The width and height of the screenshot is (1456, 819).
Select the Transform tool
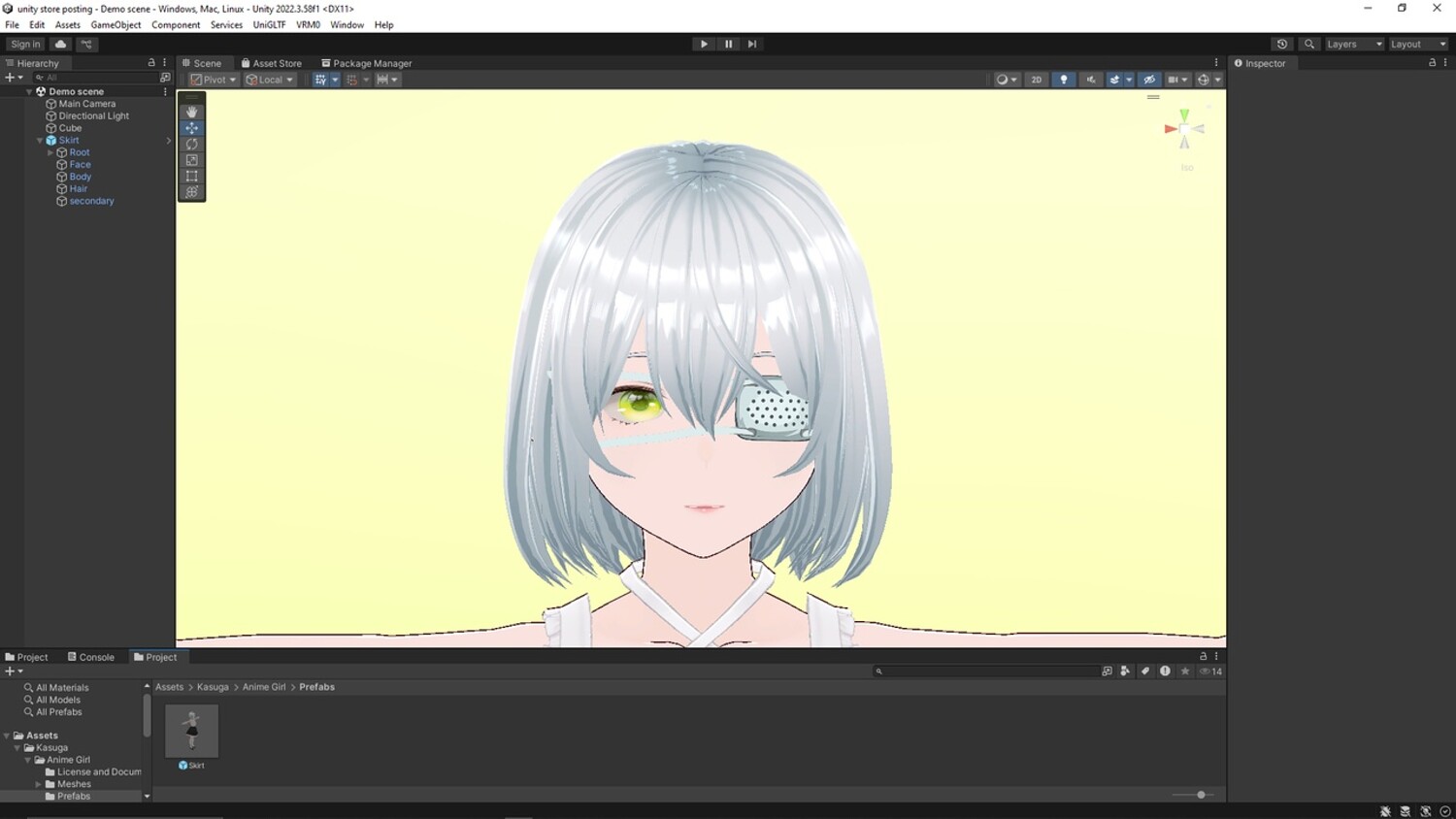[192, 192]
